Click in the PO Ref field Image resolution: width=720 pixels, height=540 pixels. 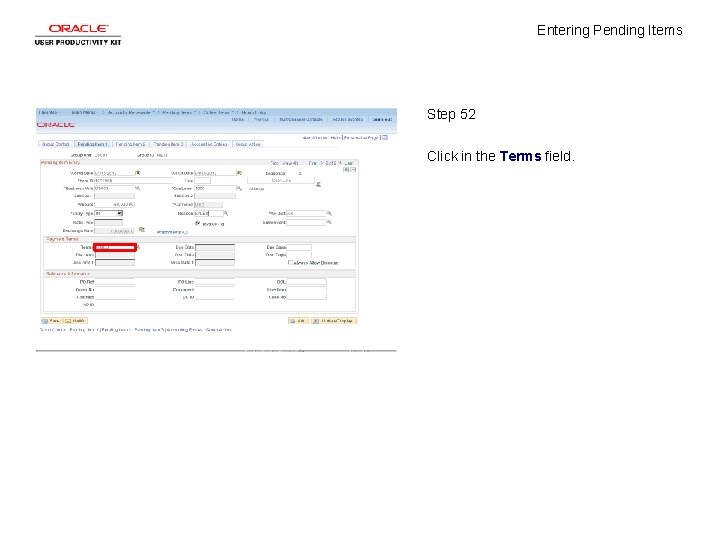coord(115,281)
